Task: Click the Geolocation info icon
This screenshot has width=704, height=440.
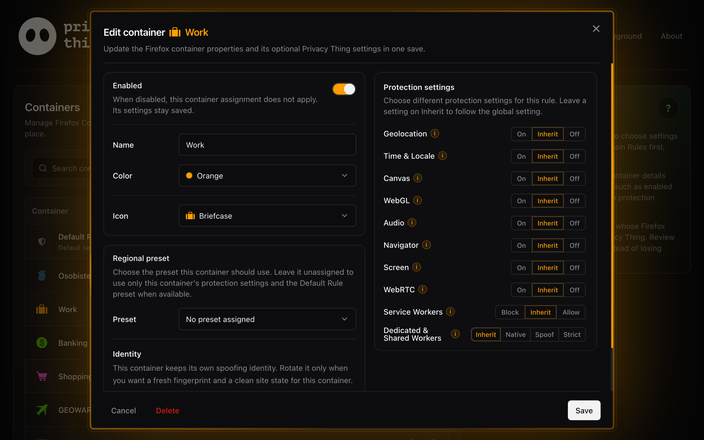Action: click(435, 134)
